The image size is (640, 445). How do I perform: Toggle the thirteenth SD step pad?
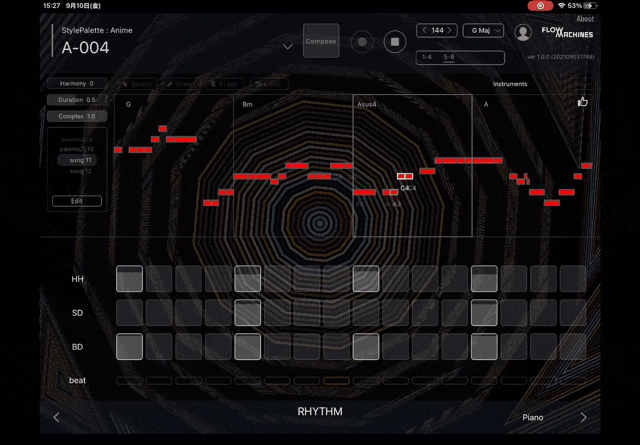point(484,313)
